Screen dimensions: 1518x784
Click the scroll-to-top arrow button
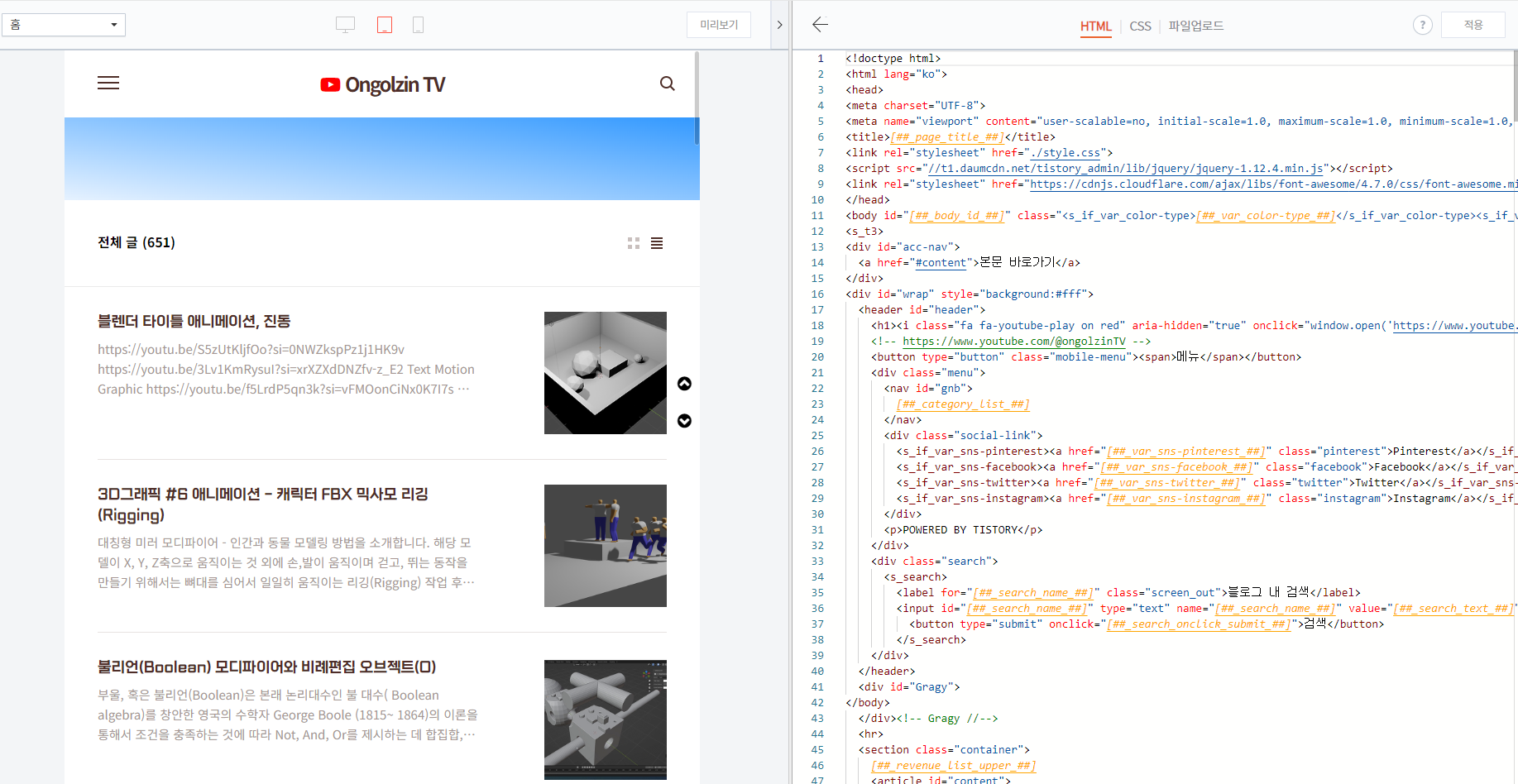pyautogui.click(x=684, y=384)
